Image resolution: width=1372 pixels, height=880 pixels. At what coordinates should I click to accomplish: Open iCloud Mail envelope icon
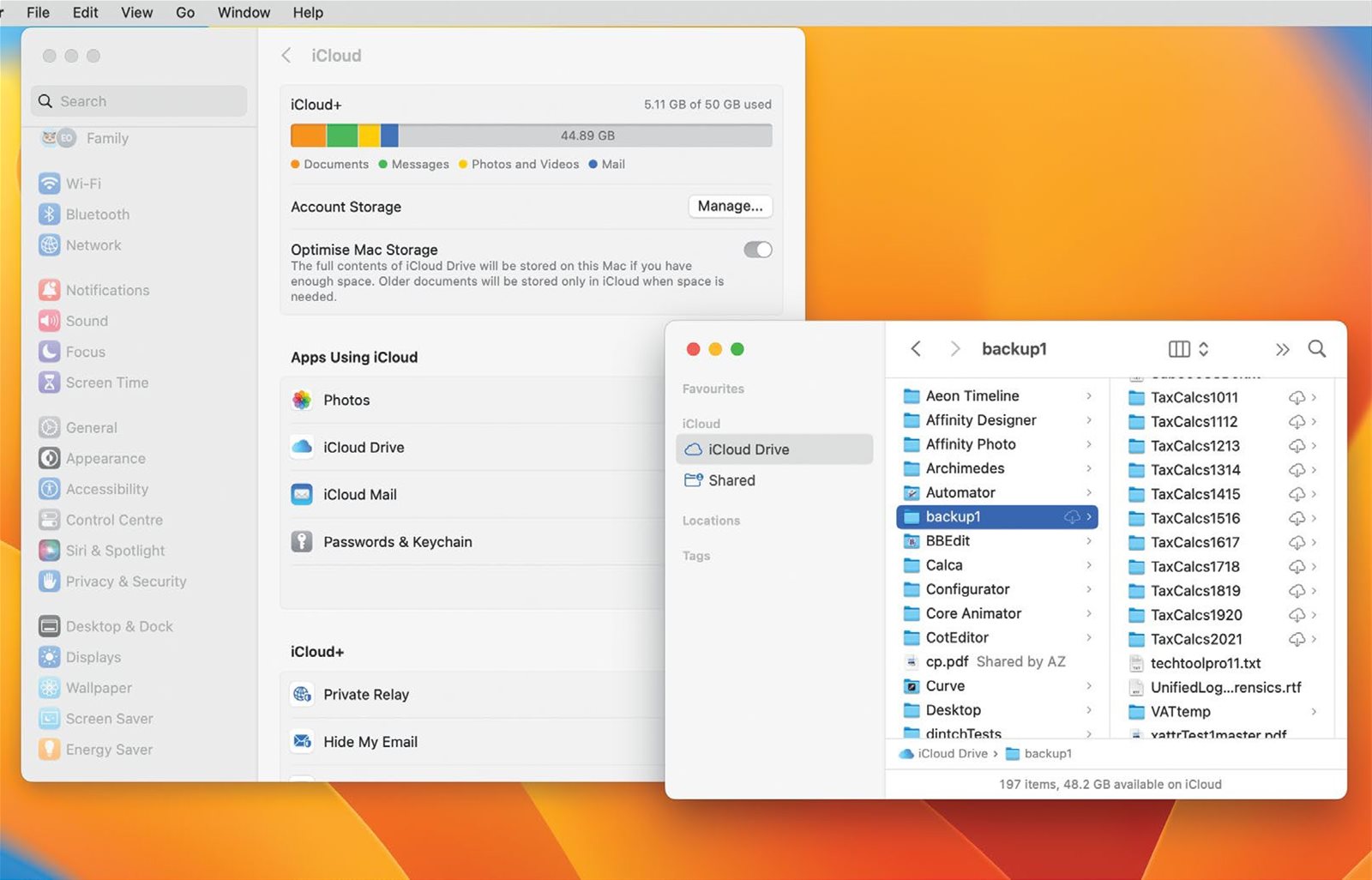click(x=302, y=494)
